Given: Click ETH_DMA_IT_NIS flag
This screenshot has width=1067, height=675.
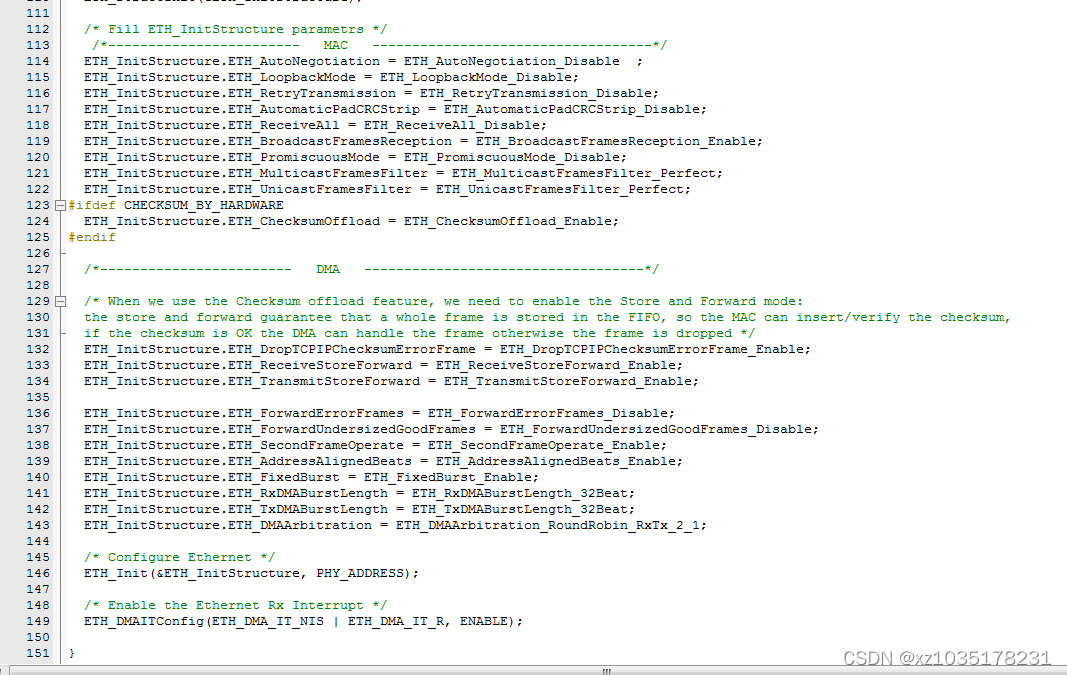Looking at the screenshot, I should (267, 621).
